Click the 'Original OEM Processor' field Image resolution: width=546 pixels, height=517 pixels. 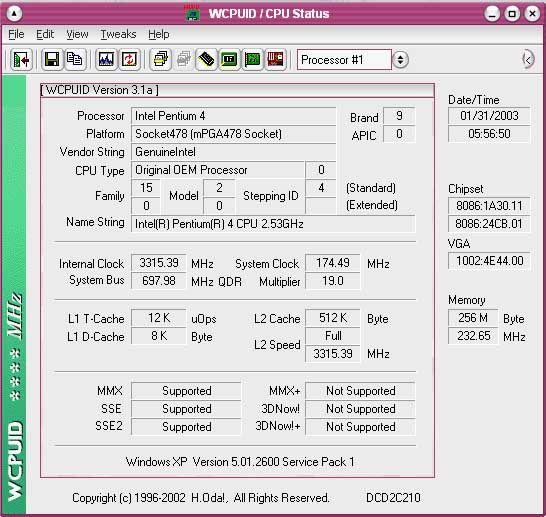point(217,170)
